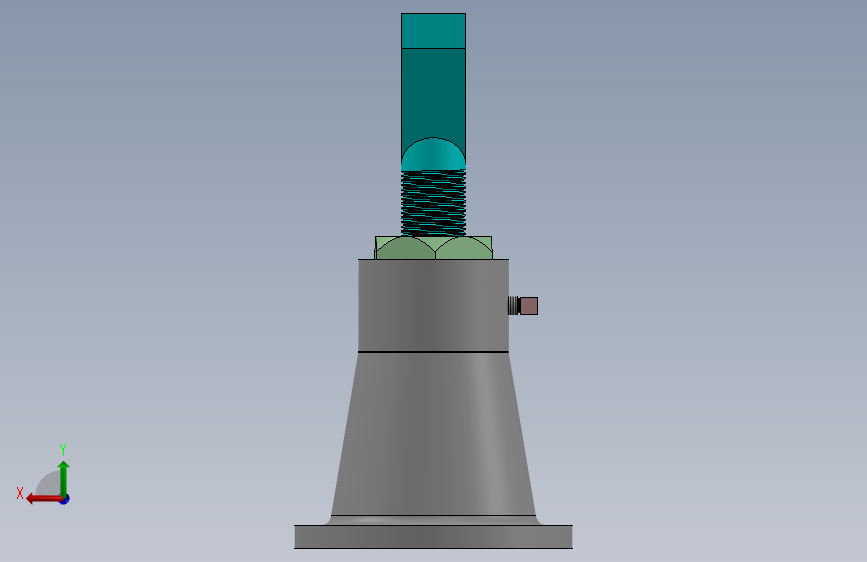Select the teal rounded dome above the threads
This screenshot has width=867, height=562.
pyautogui.click(x=434, y=156)
